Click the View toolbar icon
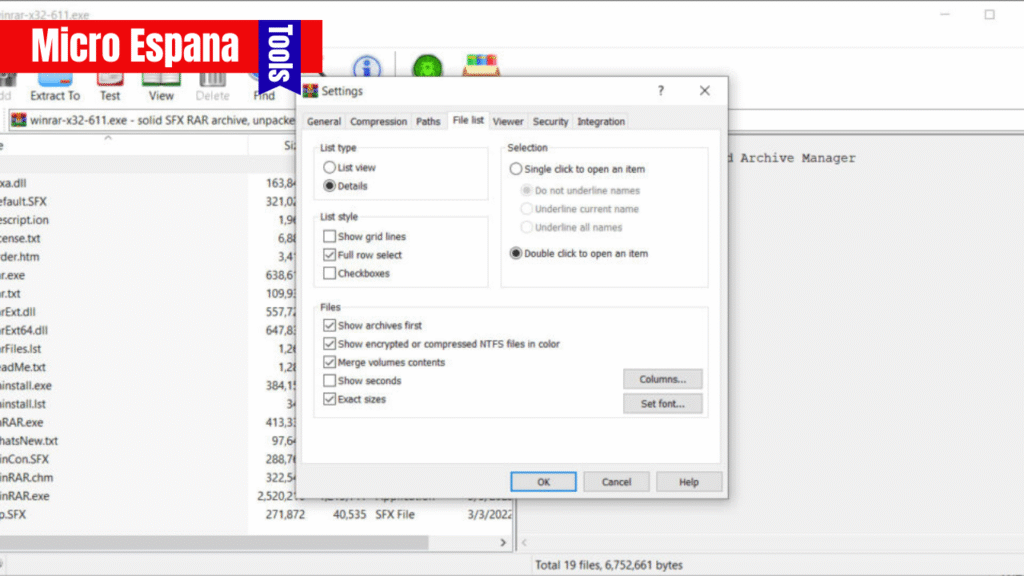This screenshot has height=576, width=1024. [x=161, y=80]
